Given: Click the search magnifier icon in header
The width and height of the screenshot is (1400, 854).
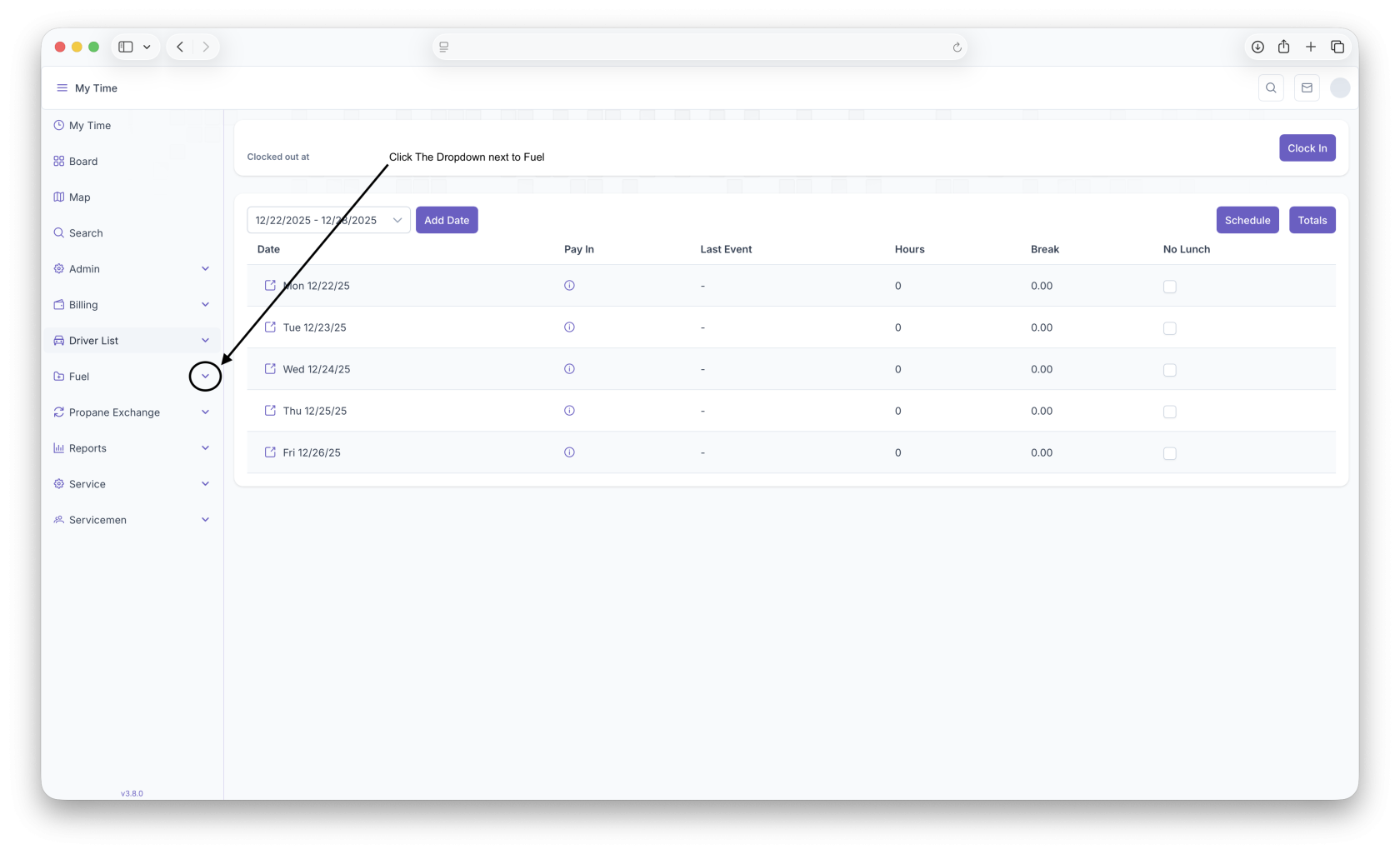Looking at the screenshot, I should point(1271,88).
